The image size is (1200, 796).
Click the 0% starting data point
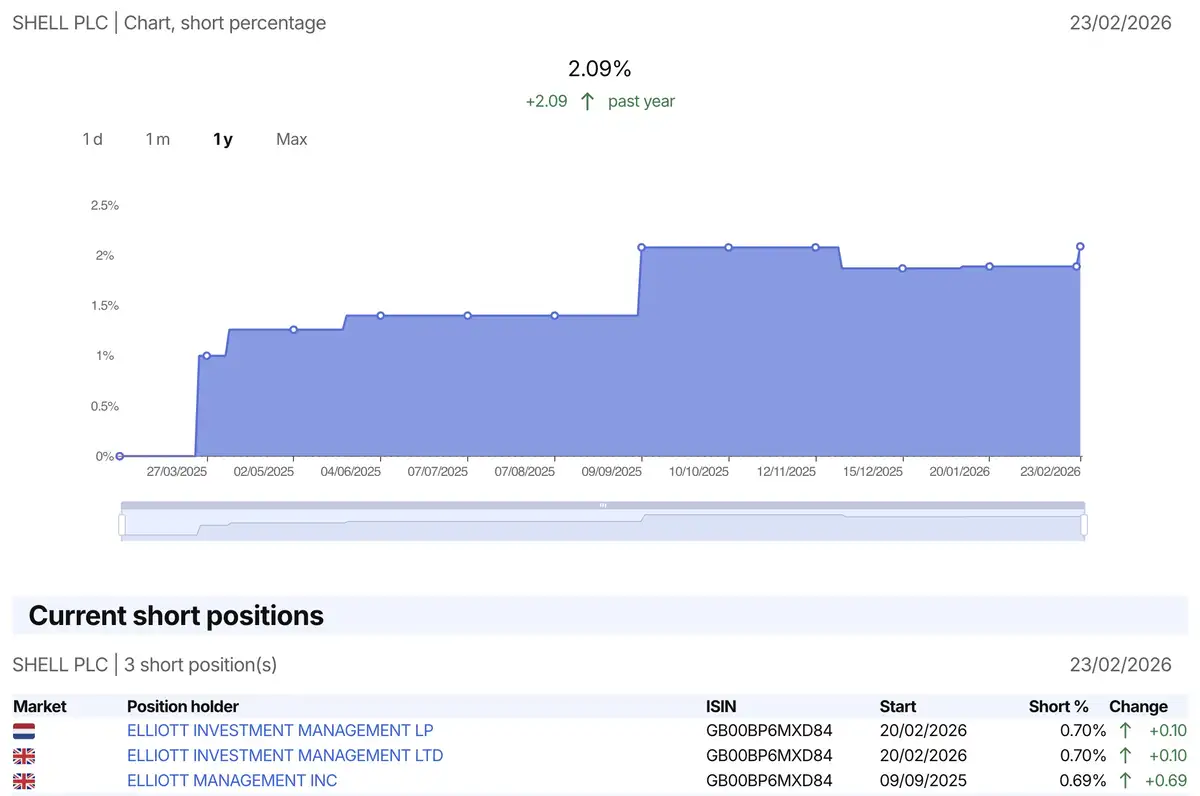[x=120, y=456]
